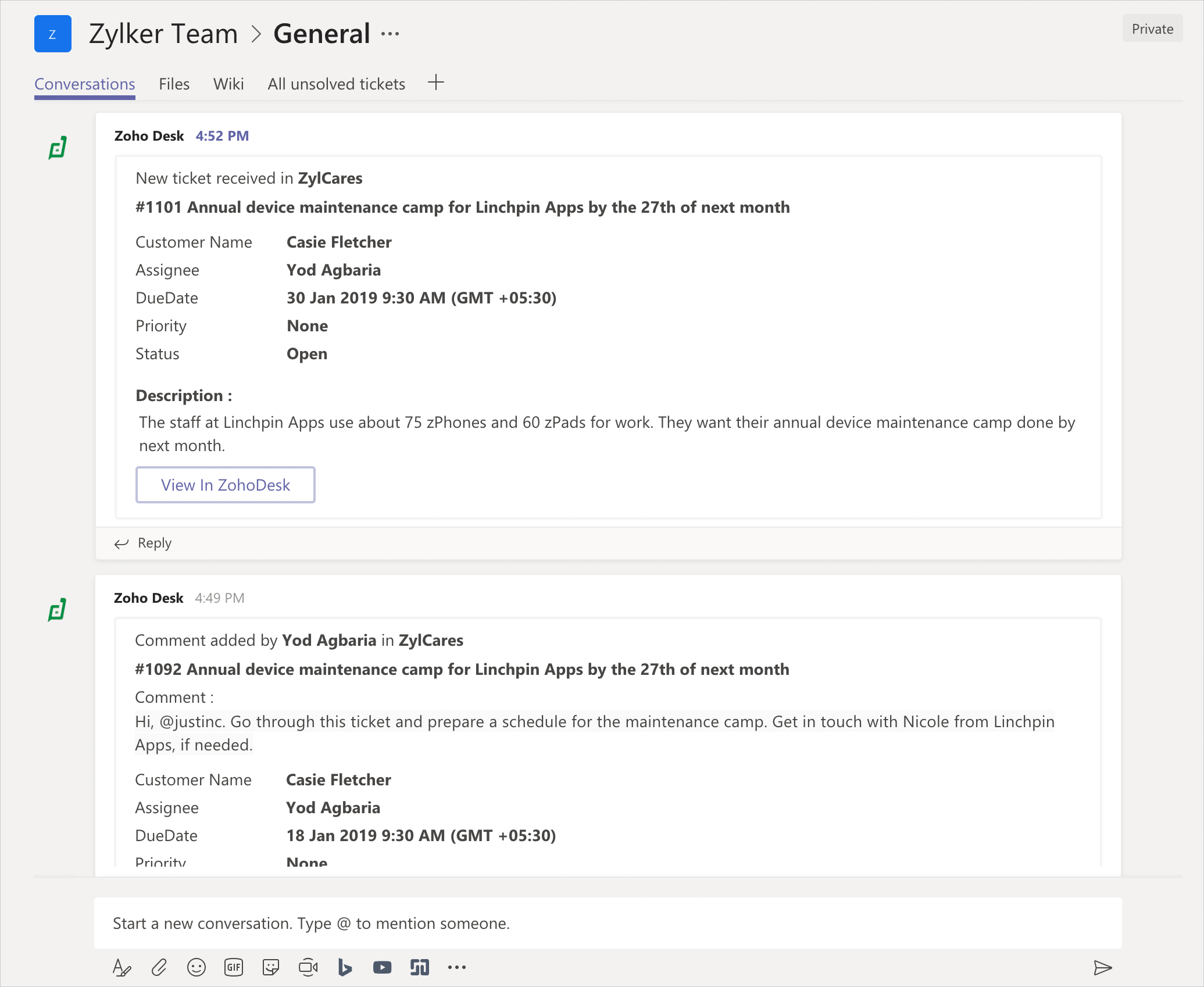The width and height of the screenshot is (1204, 987).
Task: Open the All unsolved tickets tab
Action: pyautogui.click(x=336, y=84)
